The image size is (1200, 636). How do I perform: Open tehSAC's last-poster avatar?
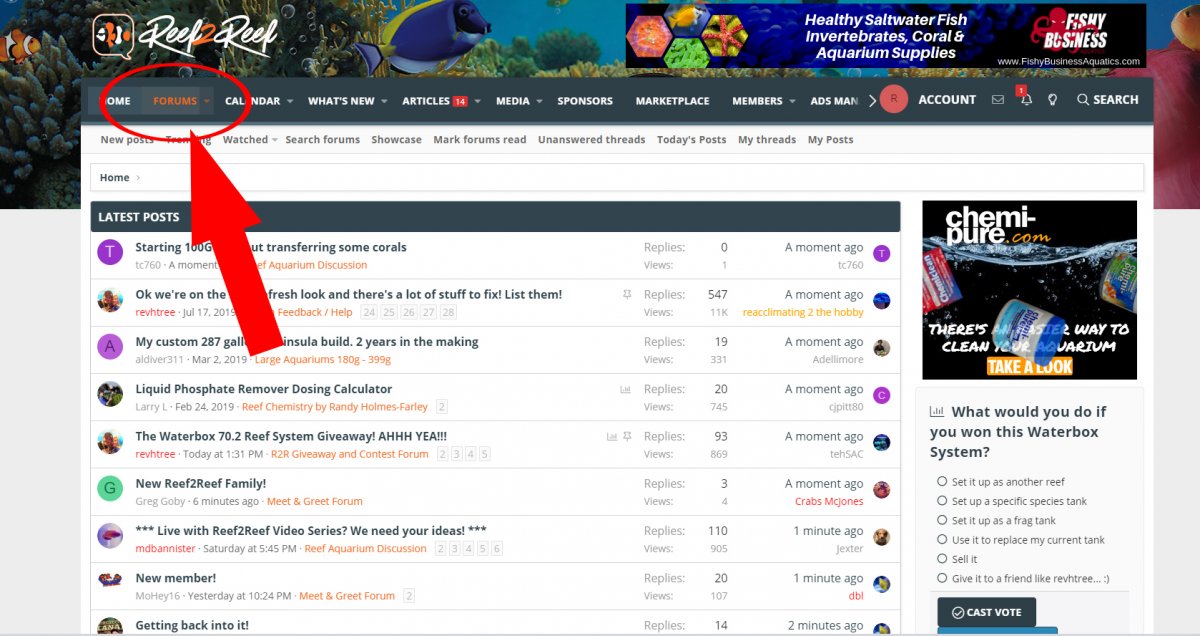click(x=881, y=442)
